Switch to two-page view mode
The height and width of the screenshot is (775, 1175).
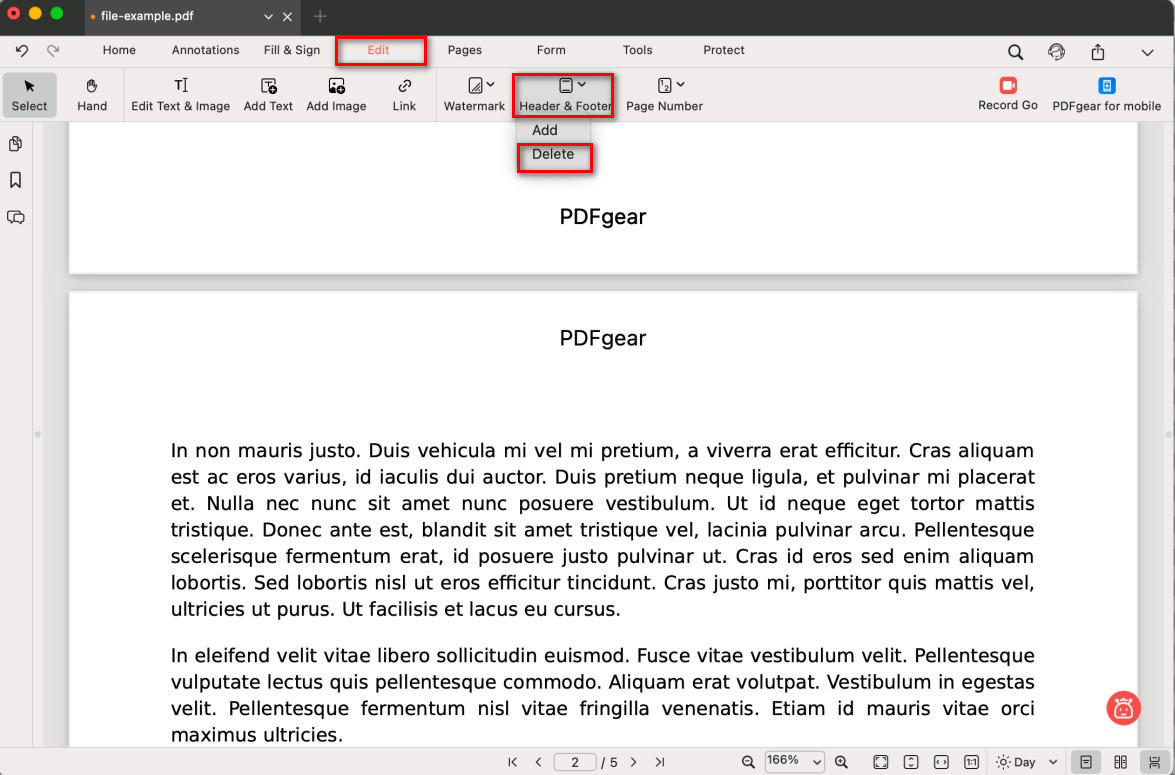point(1120,762)
